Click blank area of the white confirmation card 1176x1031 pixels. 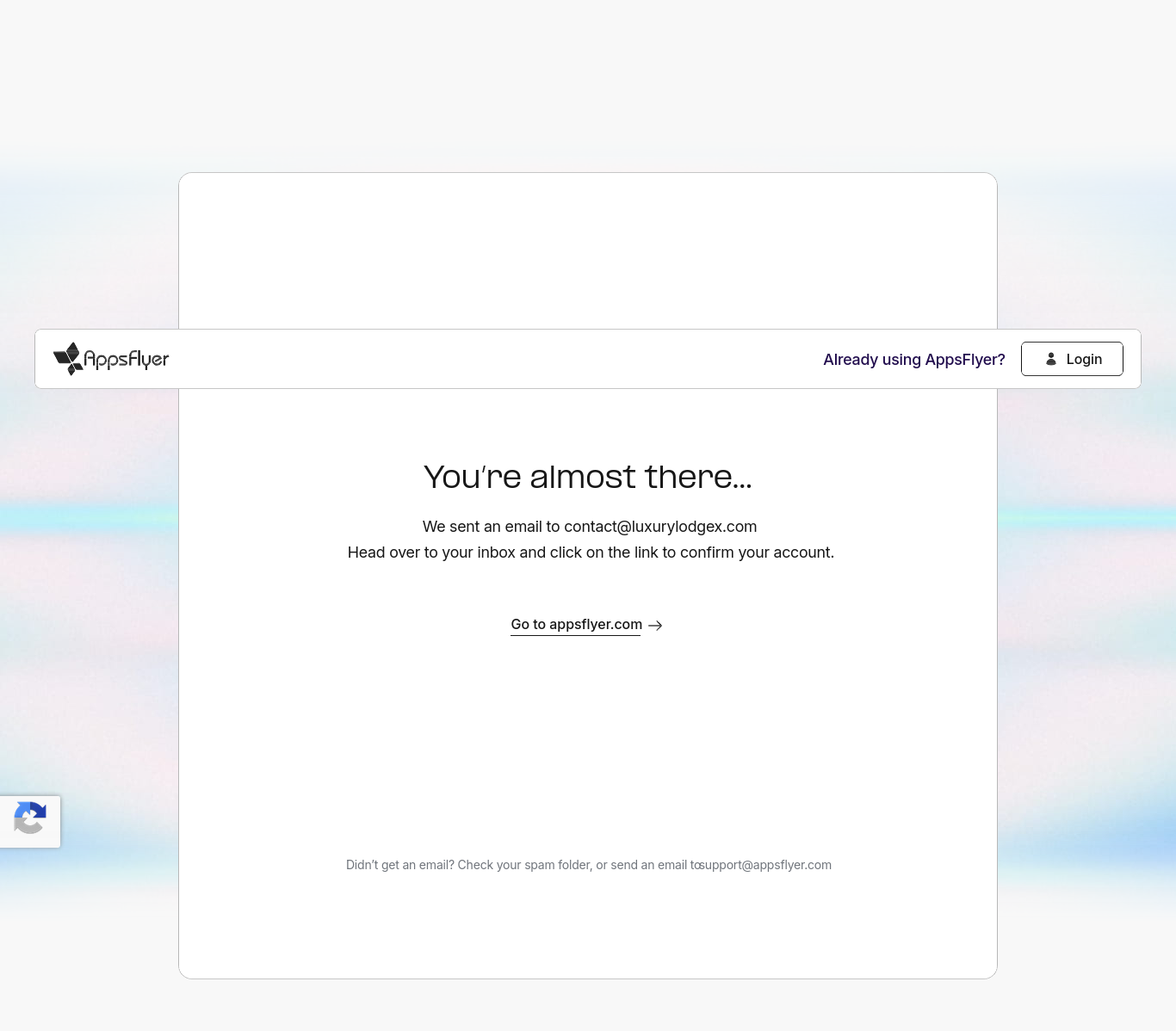(x=587, y=740)
